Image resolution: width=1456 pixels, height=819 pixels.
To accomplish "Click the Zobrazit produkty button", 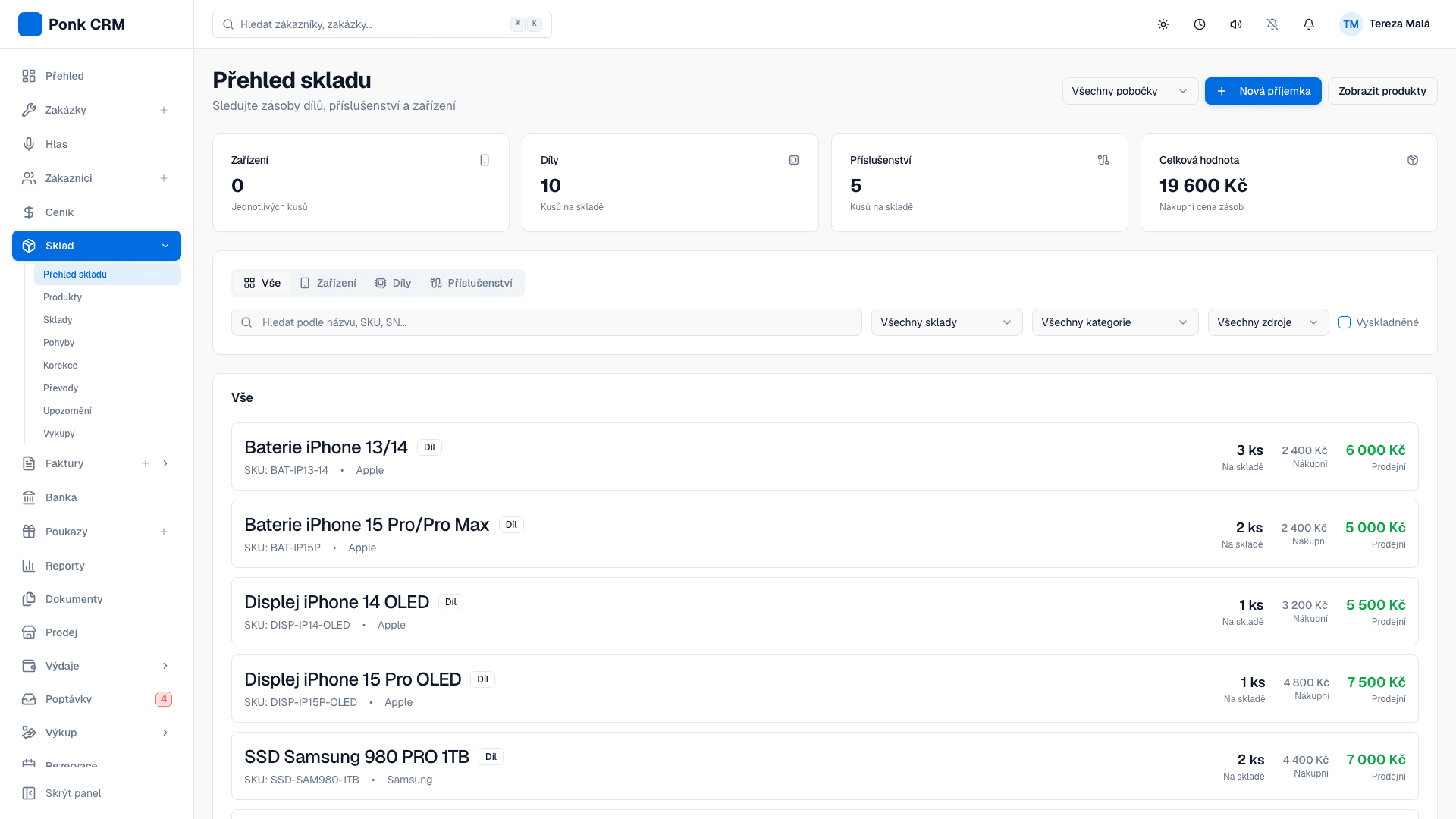I will 1382,91.
